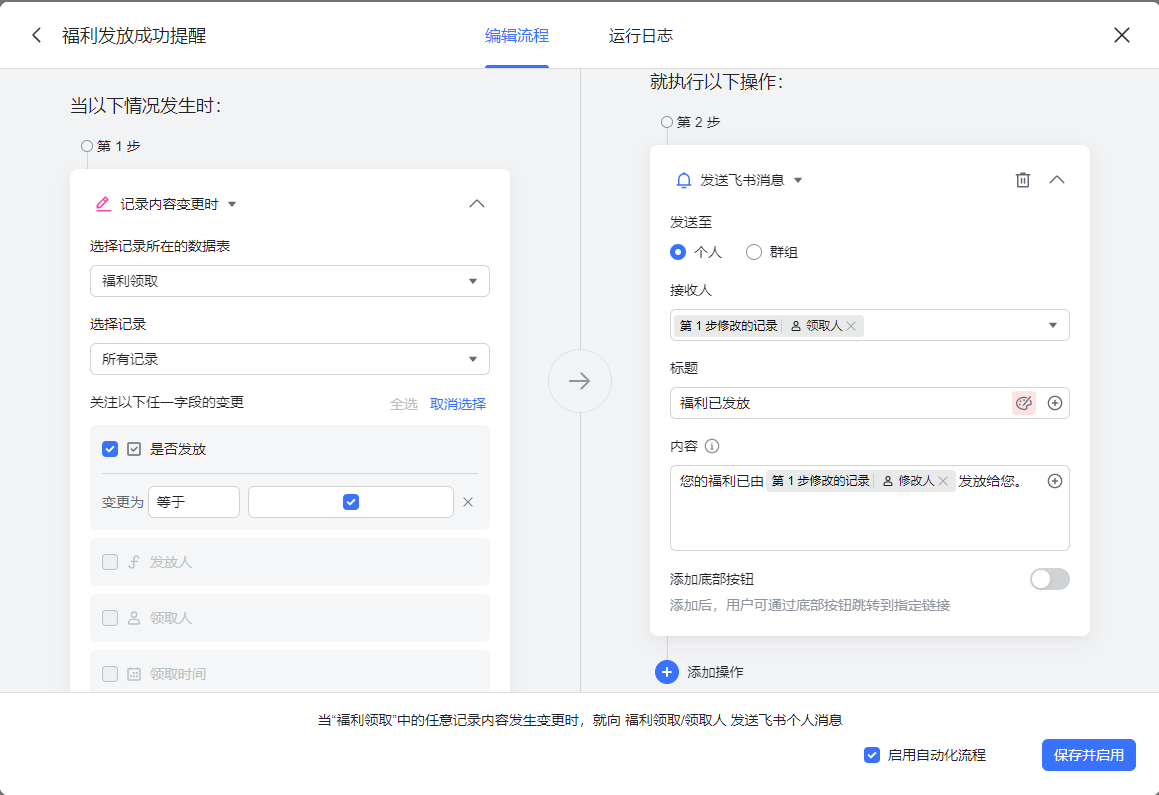
Task: Collapse the 记录内容变更时 trigger card
Action: point(477,204)
